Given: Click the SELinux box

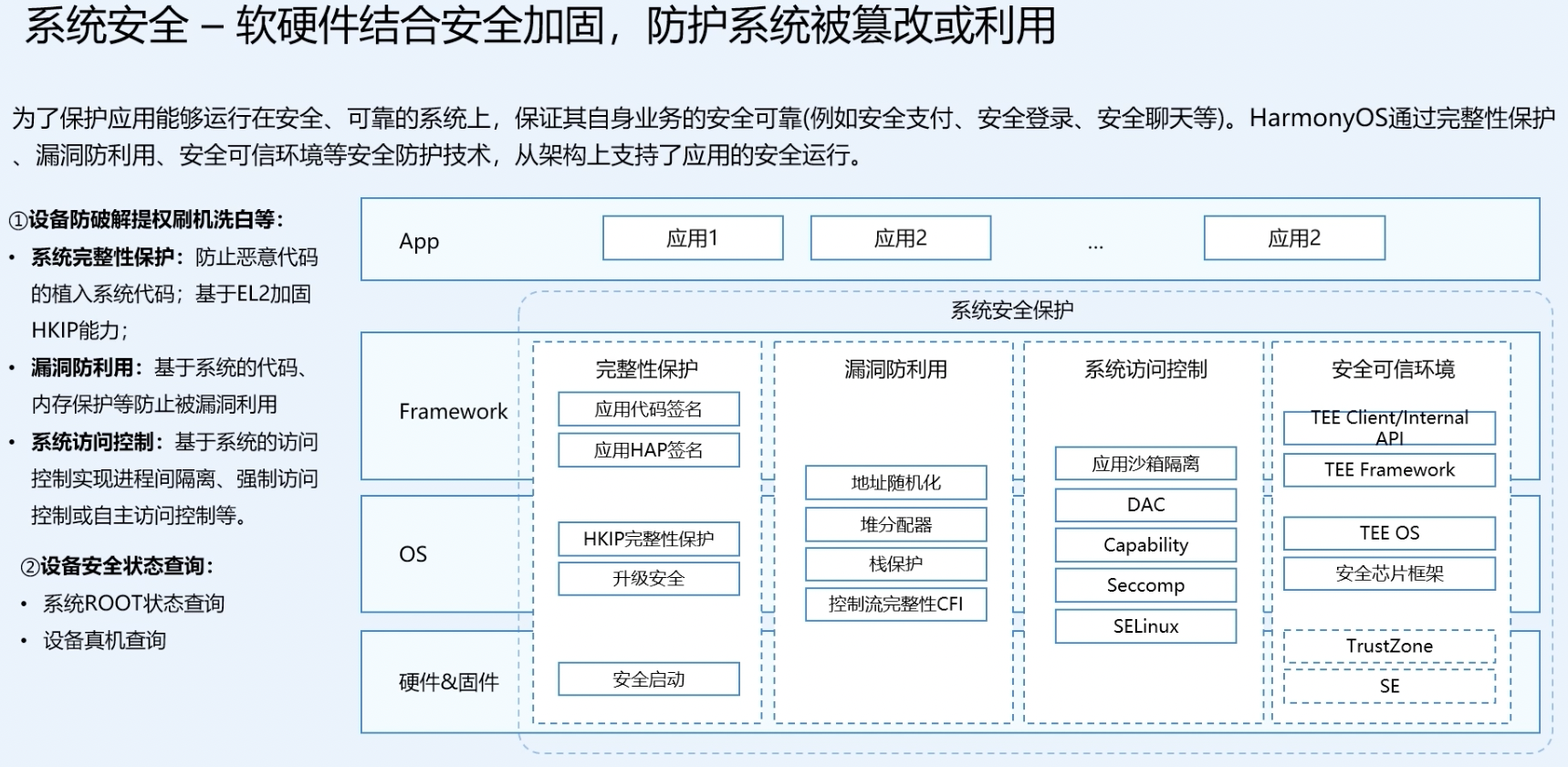Looking at the screenshot, I should point(1146,626).
